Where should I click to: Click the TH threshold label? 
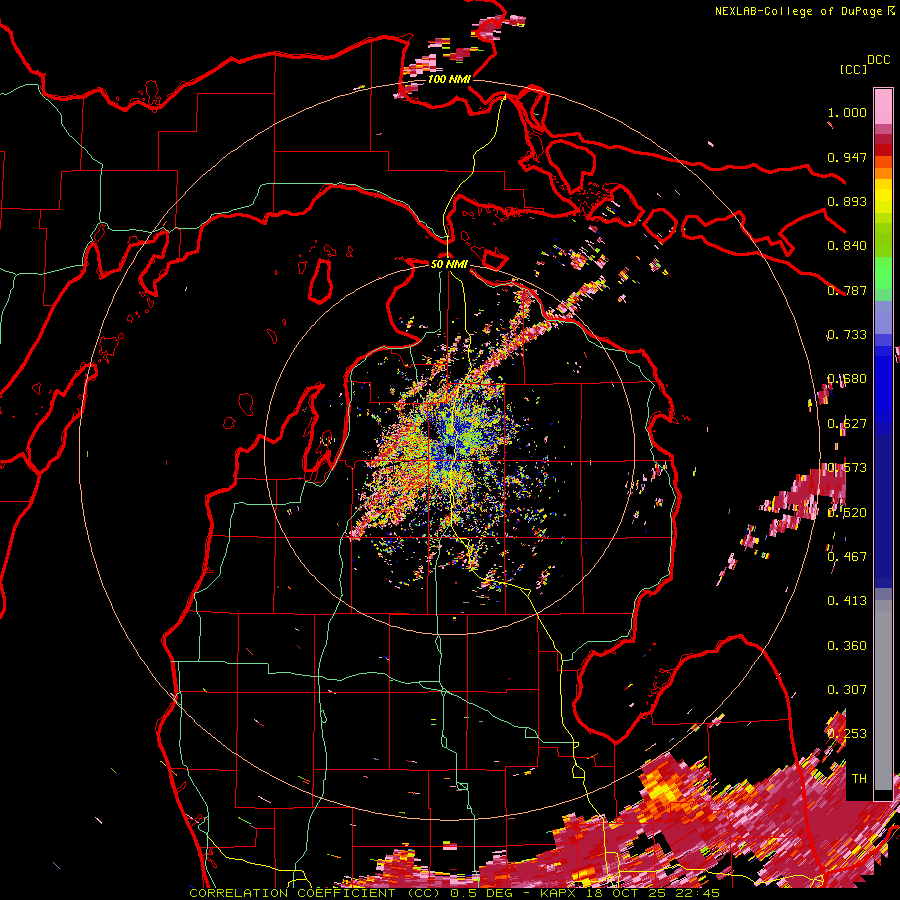(859, 779)
